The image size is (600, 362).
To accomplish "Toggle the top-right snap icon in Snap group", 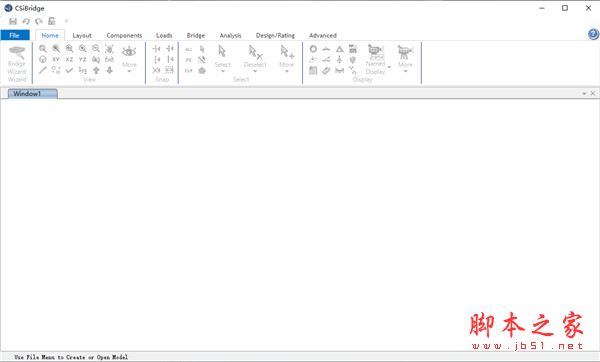I will (x=170, y=49).
